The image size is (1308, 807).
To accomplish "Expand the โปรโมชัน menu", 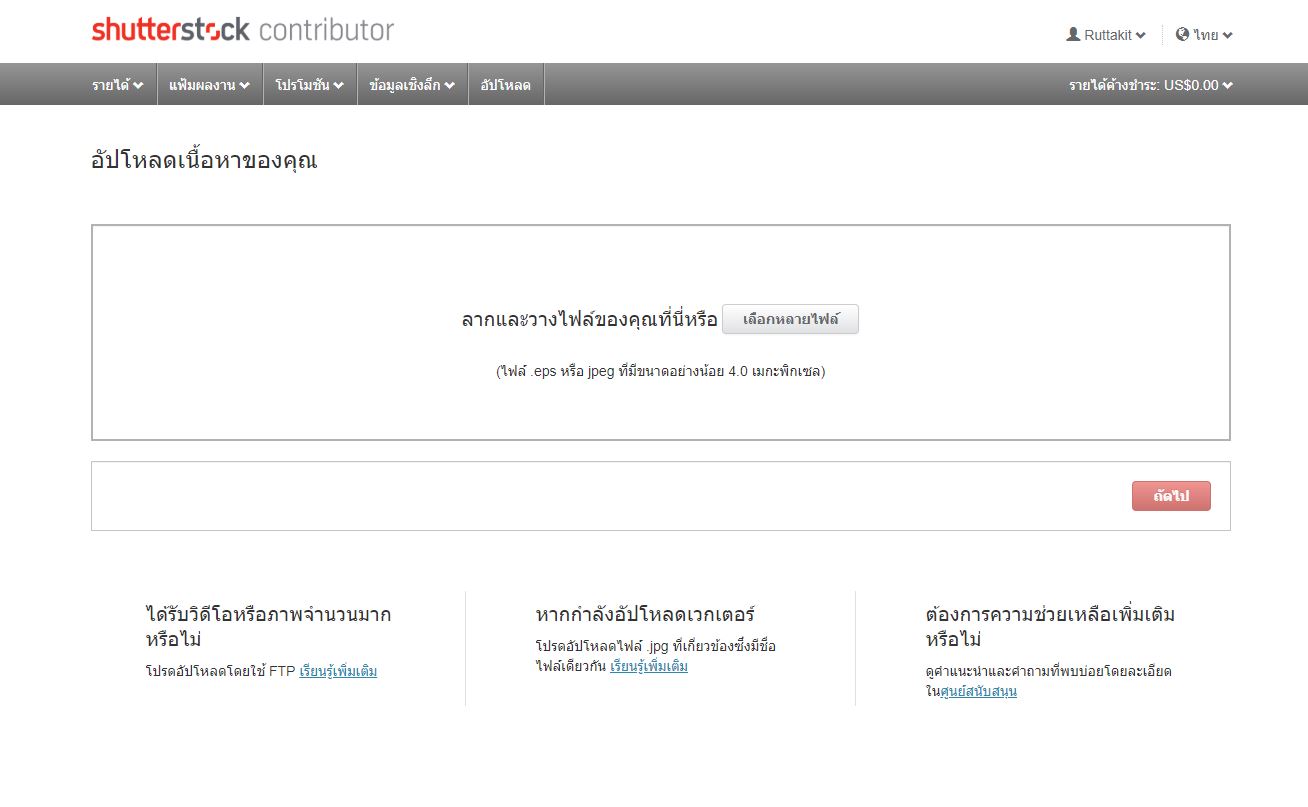I will 310,85.
